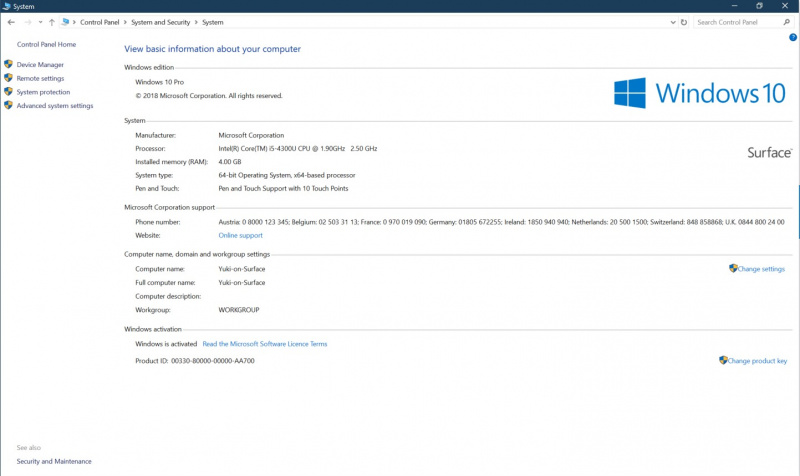Click 'View basic information about your computer' heading
Viewport: 800px width, 476px height.
point(212,49)
